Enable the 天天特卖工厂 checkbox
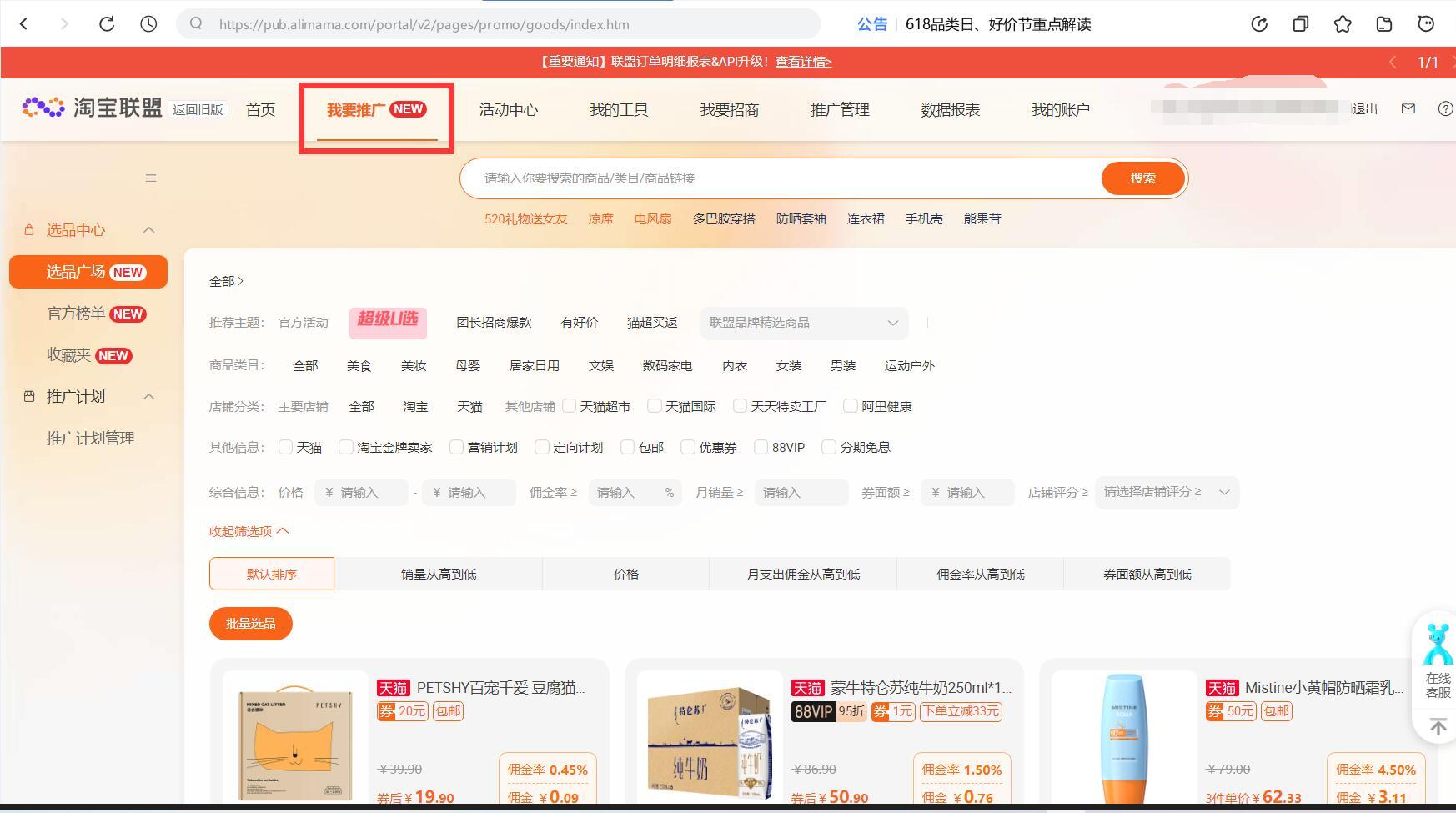1456x813 pixels. click(x=740, y=406)
